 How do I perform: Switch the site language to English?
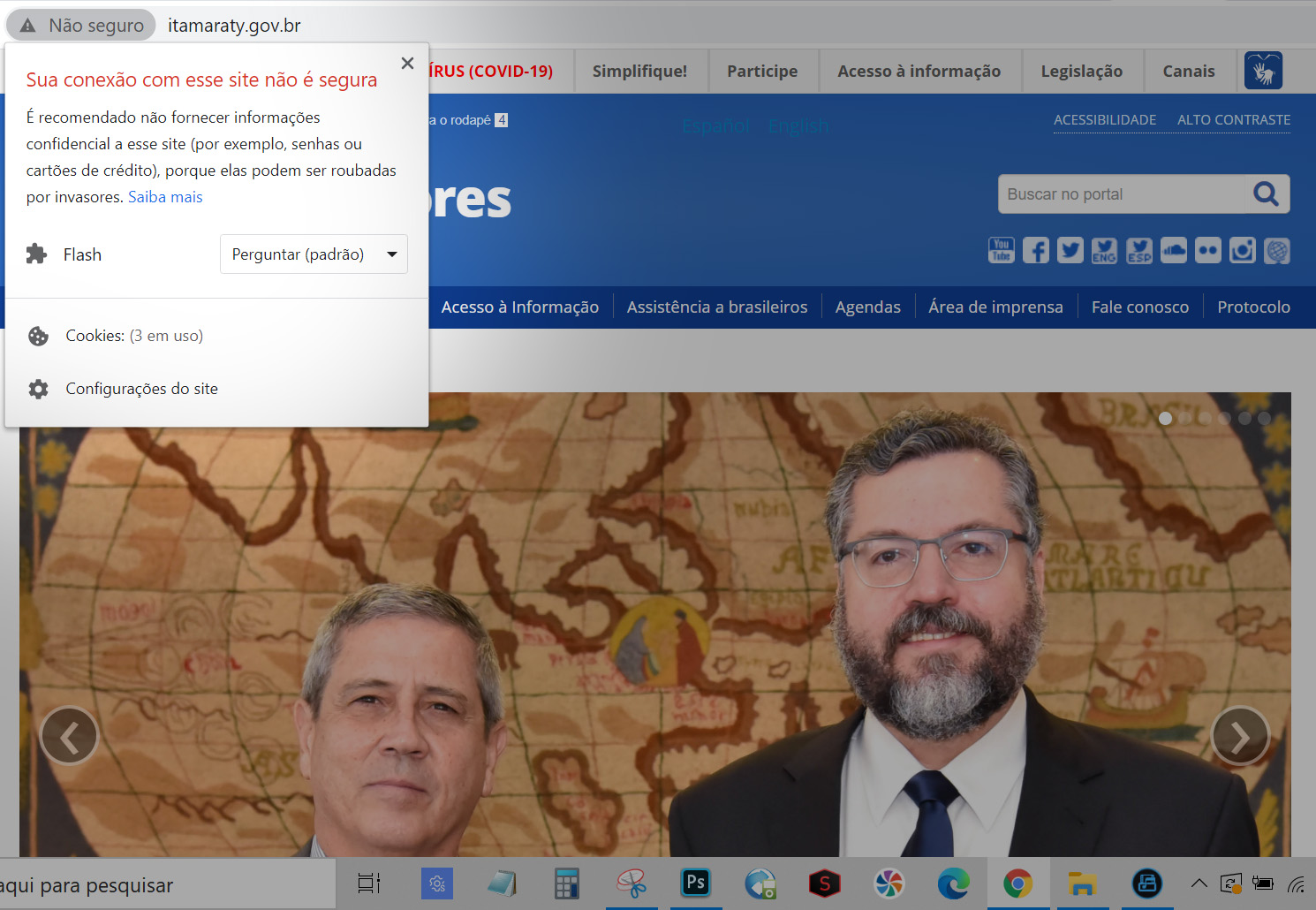pos(798,126)
